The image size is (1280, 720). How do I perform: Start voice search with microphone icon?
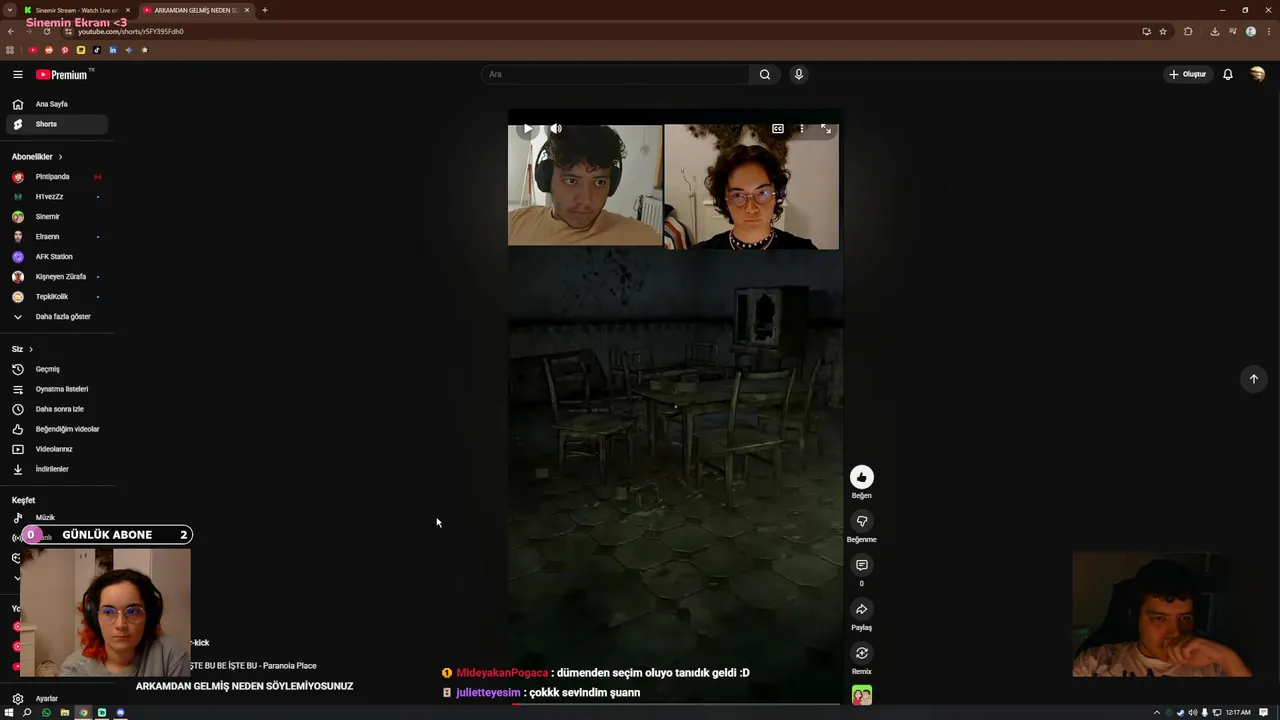(x=798, y=74)
